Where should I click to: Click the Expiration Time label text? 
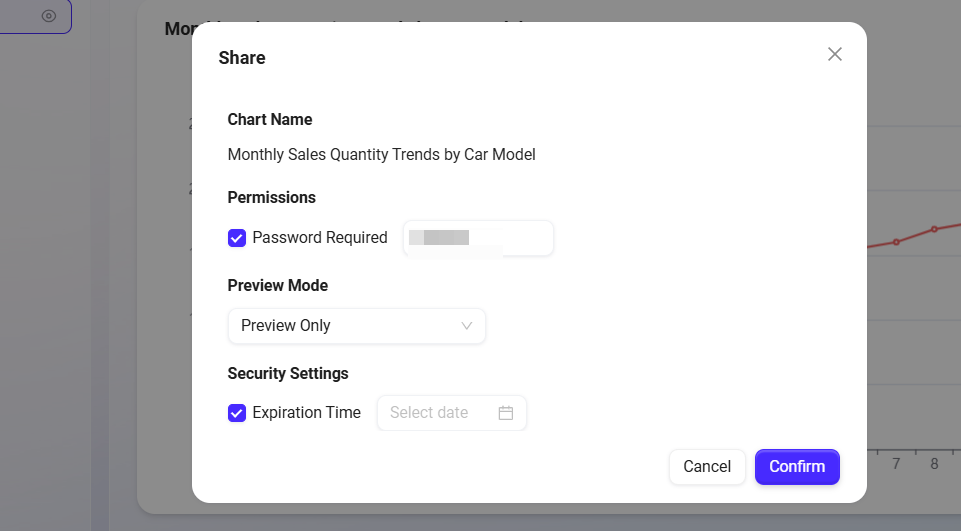tap(306, 413)
